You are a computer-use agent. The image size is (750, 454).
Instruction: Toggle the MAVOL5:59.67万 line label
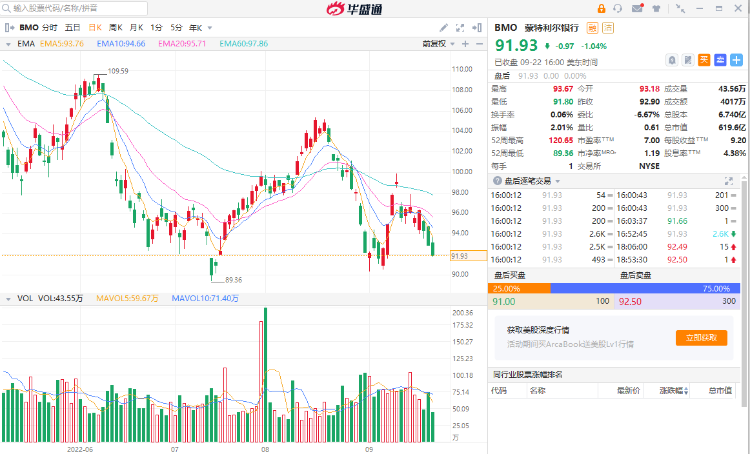(x=127, y=298)
